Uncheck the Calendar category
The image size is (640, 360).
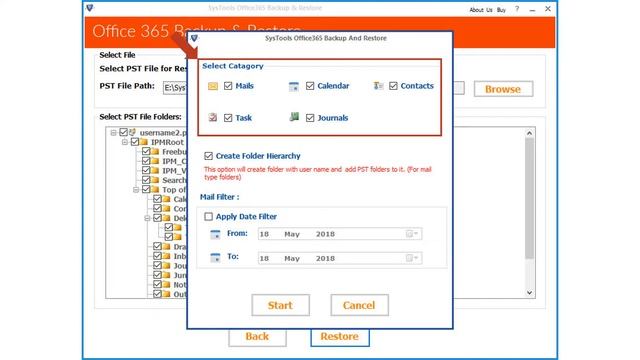click(x=310, y=86)
